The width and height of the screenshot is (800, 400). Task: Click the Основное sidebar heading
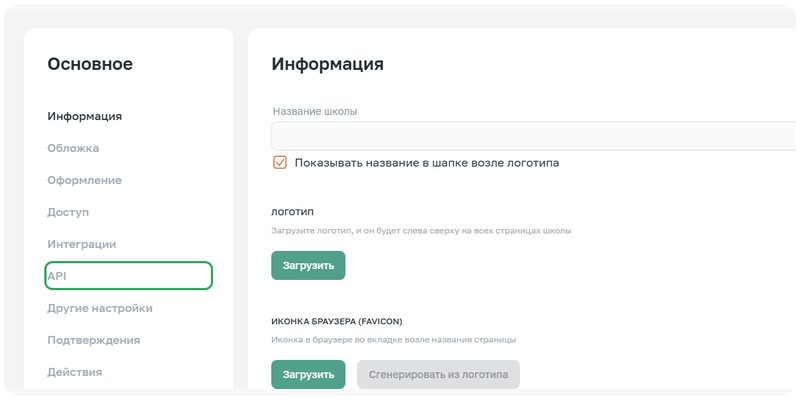point(90,64)
